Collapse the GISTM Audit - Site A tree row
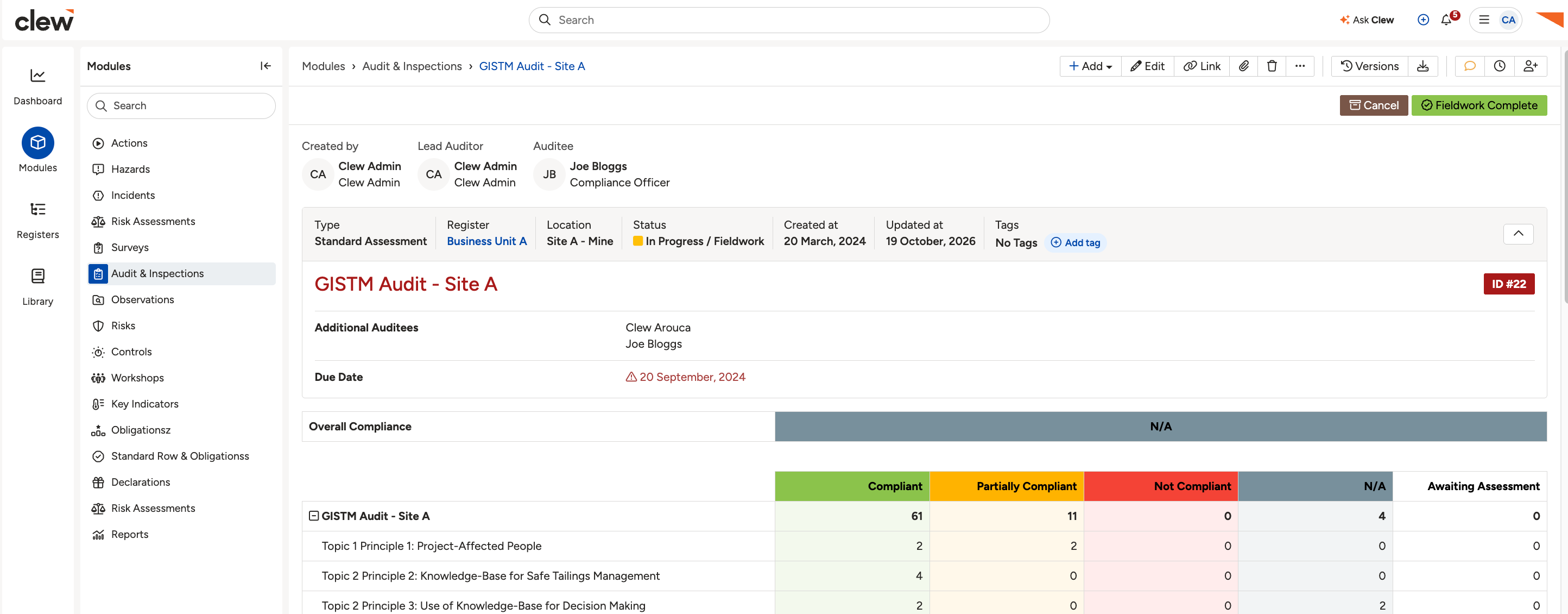 (x=313, y=516)
